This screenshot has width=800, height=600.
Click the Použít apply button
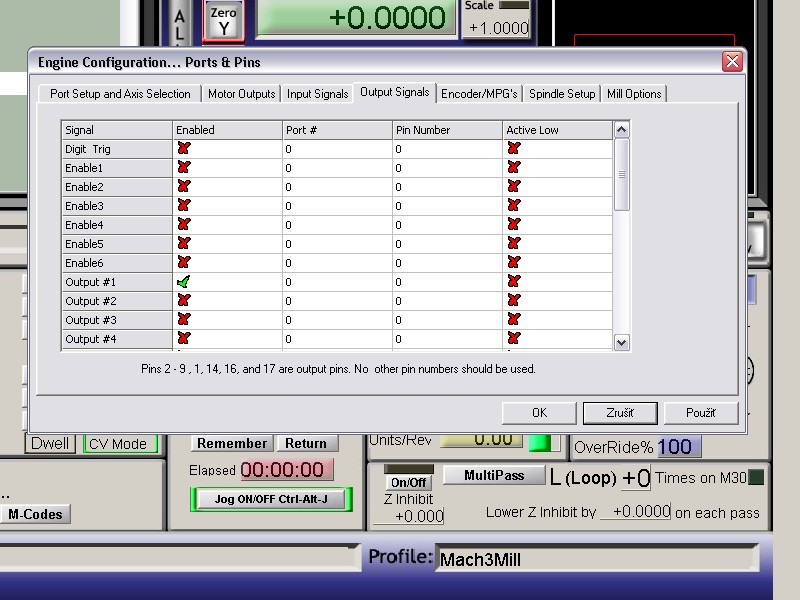coord(700,412)
